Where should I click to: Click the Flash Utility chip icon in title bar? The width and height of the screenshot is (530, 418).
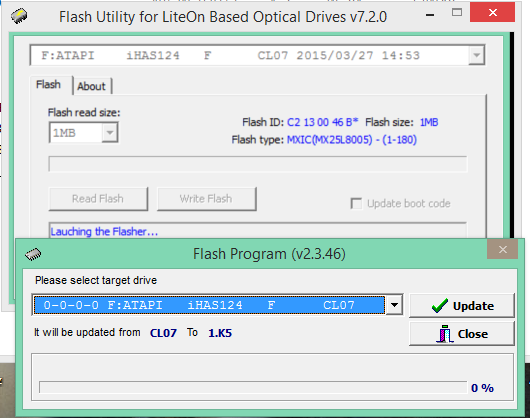pos(19,16)
